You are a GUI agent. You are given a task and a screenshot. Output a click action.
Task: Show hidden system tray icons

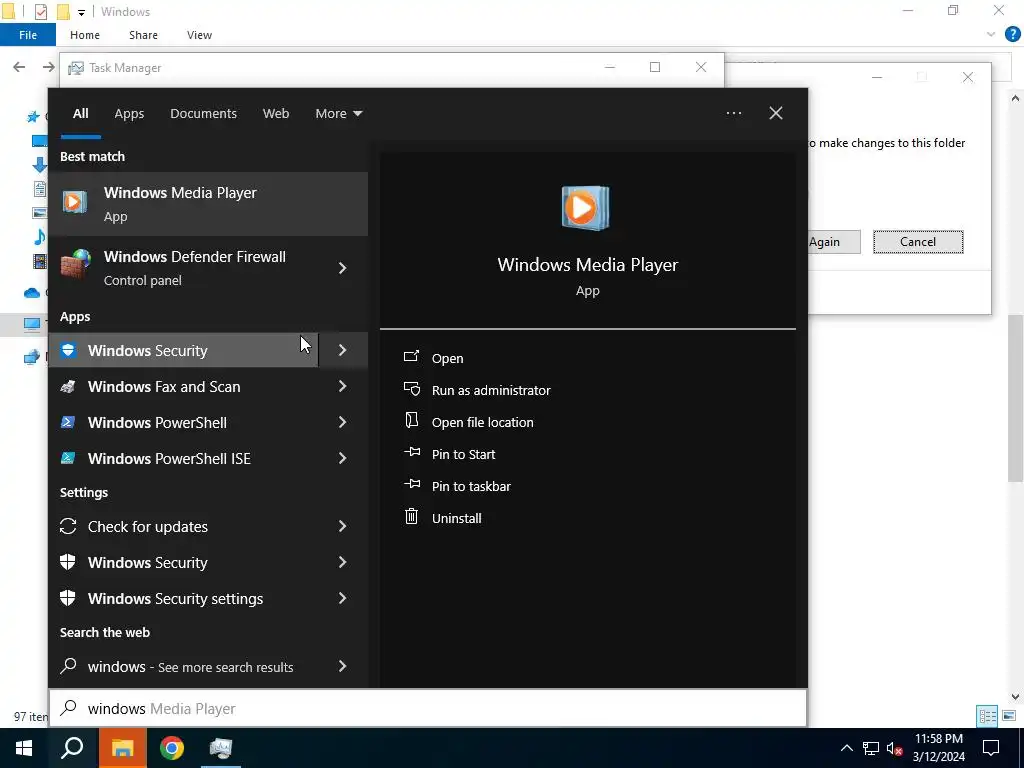pyautogui.click(x=846, y=748)
